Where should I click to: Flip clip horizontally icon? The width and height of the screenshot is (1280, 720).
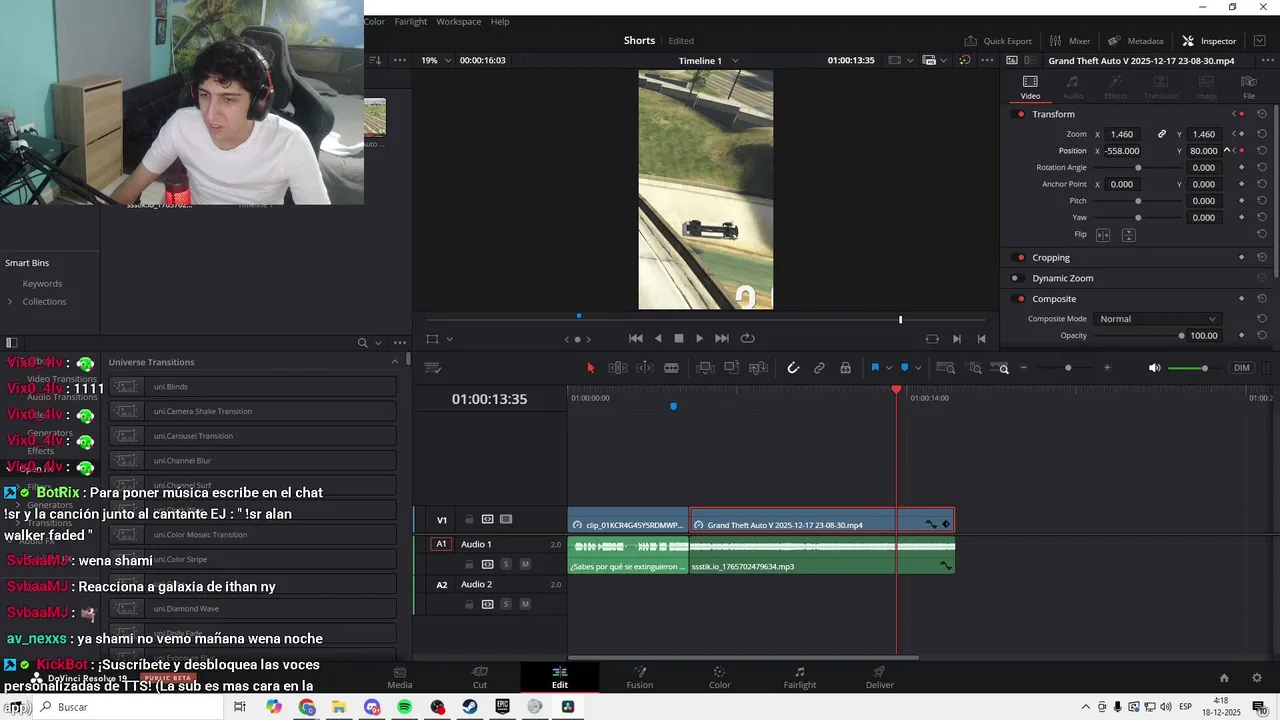point(1103,235)
